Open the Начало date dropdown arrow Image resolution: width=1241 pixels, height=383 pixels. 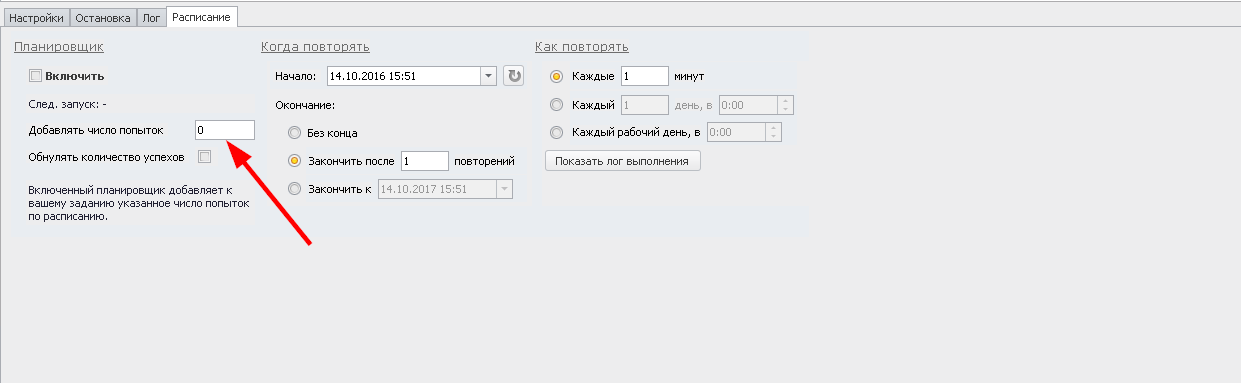click(488, 76)
